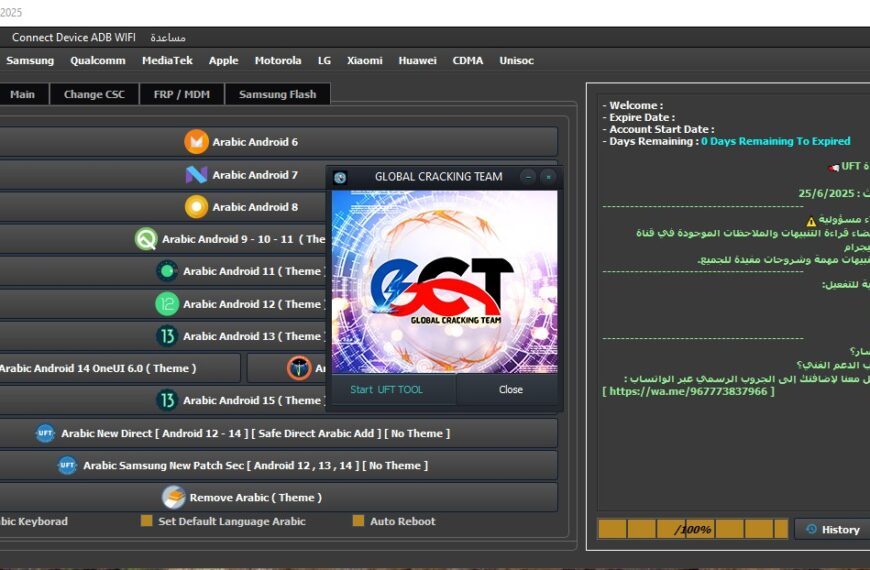Click Arabic Samsung New Patch Sec button
The height and width of the screenshot is (570, 870).
click(x=279, y=465)
